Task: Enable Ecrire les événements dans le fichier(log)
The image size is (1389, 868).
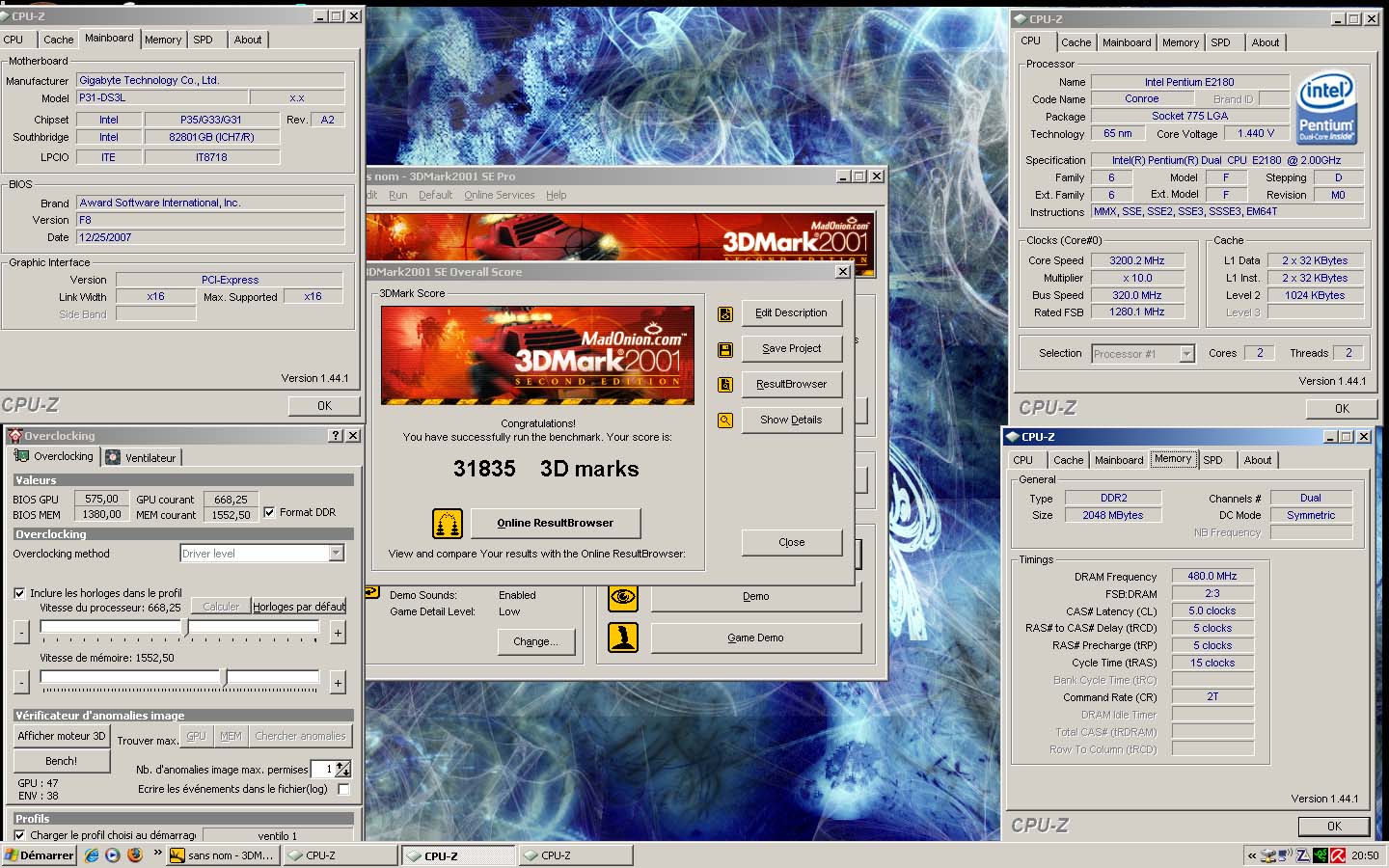Action: click(343, 789)
